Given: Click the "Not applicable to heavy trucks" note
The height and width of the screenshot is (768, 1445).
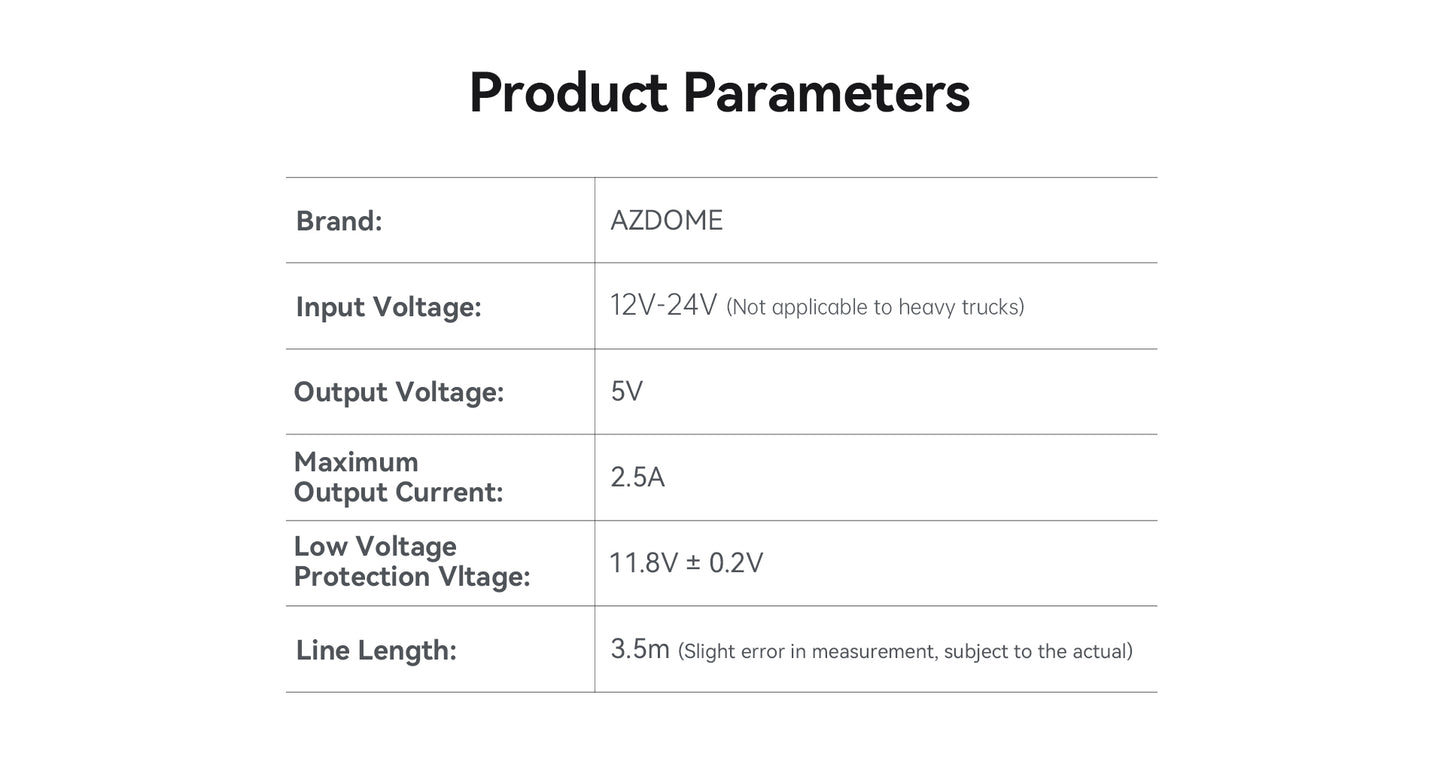Looking at the screenshot, I should [x=875, y=307].
